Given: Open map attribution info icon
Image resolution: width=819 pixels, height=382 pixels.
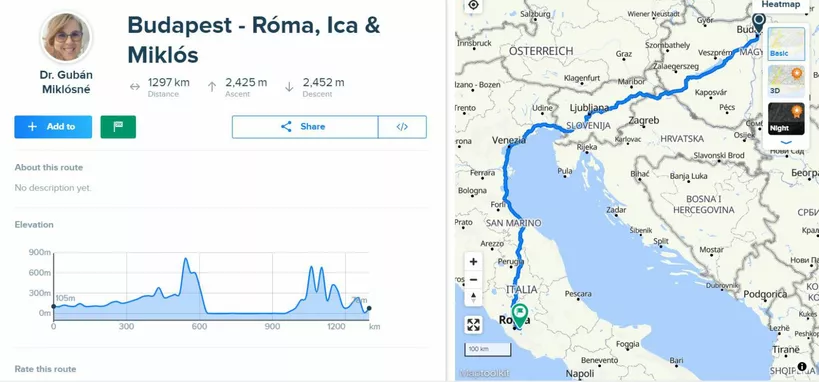Looking at the screenshot, I should pyautogui.click(x=802, y=367).
